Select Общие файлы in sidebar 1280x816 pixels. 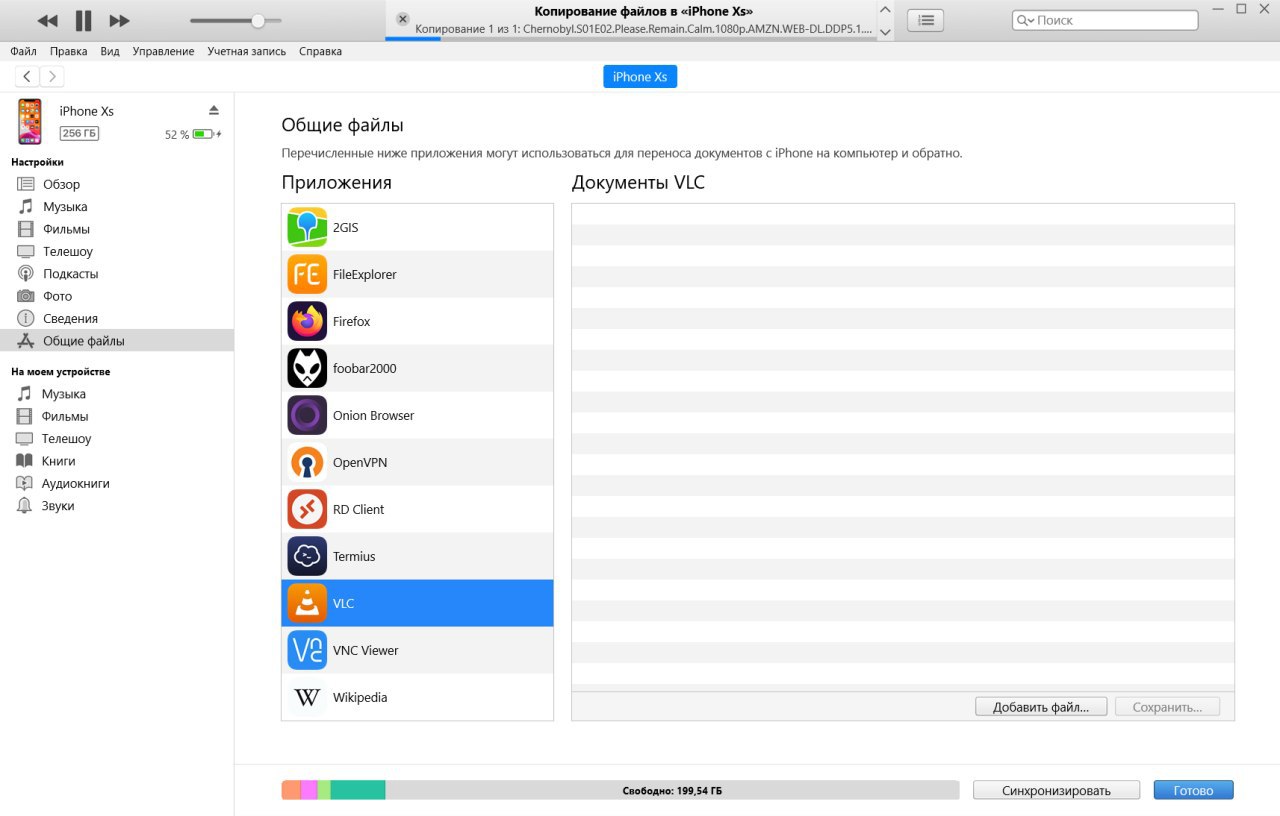tap(117, 341)
